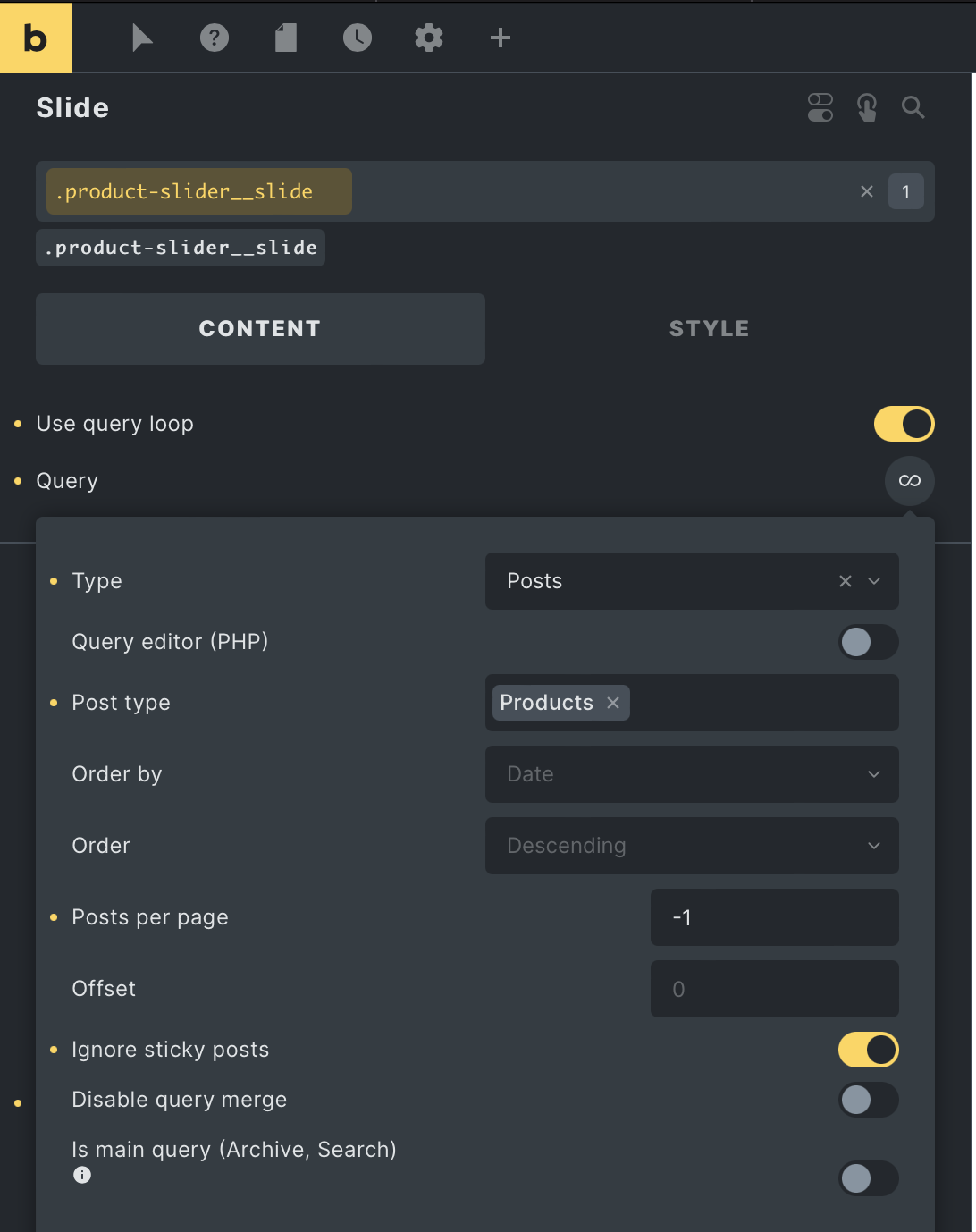Turn off Ignore sticky posts
This screenshot has height=1232, width=976.
point(869,1050)
